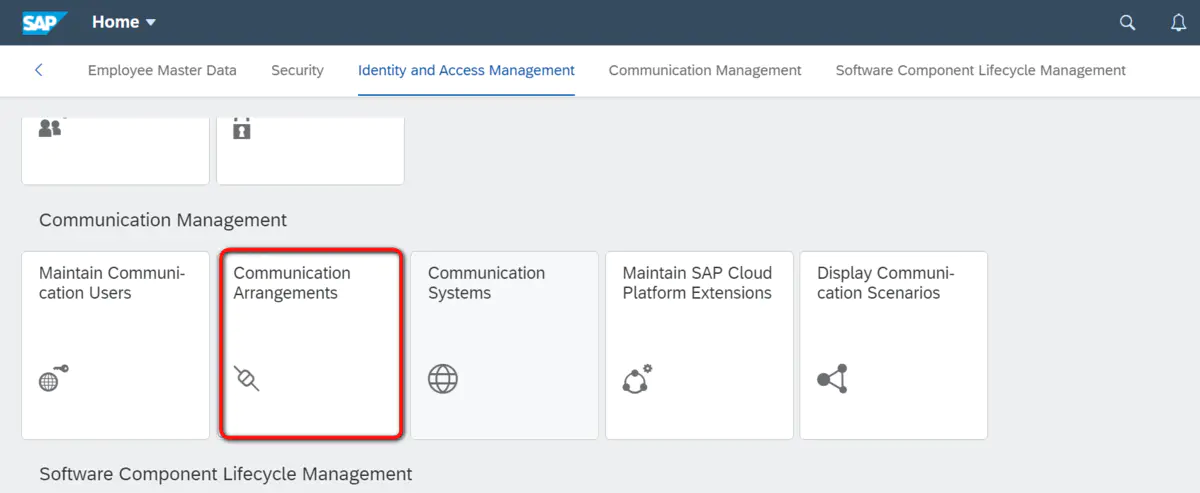
Task: Click the globe-key icon on Maintain Communication Users
Action: [x=53, y=378]
